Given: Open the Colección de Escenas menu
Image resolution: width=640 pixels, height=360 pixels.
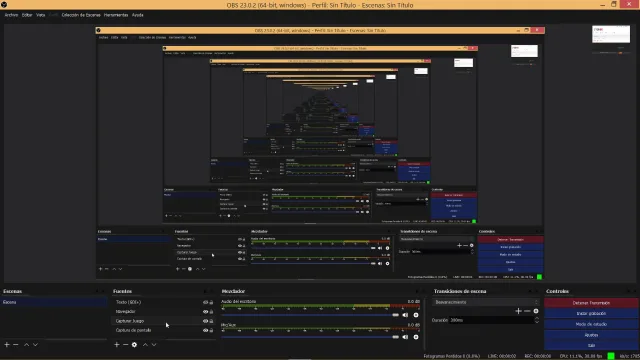Looking at the screenshot, I should click(x=81, y=15).
